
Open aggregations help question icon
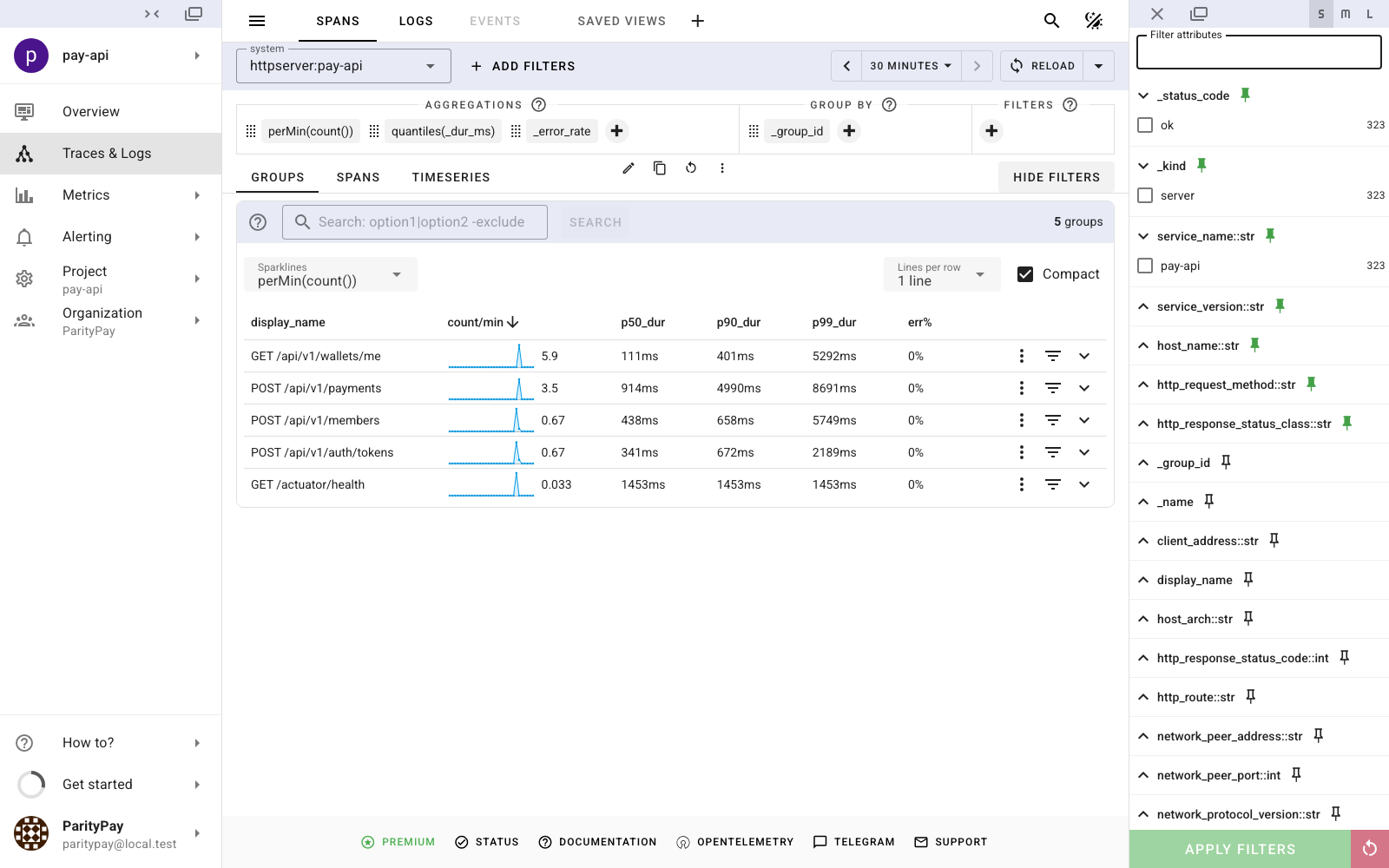538,105
